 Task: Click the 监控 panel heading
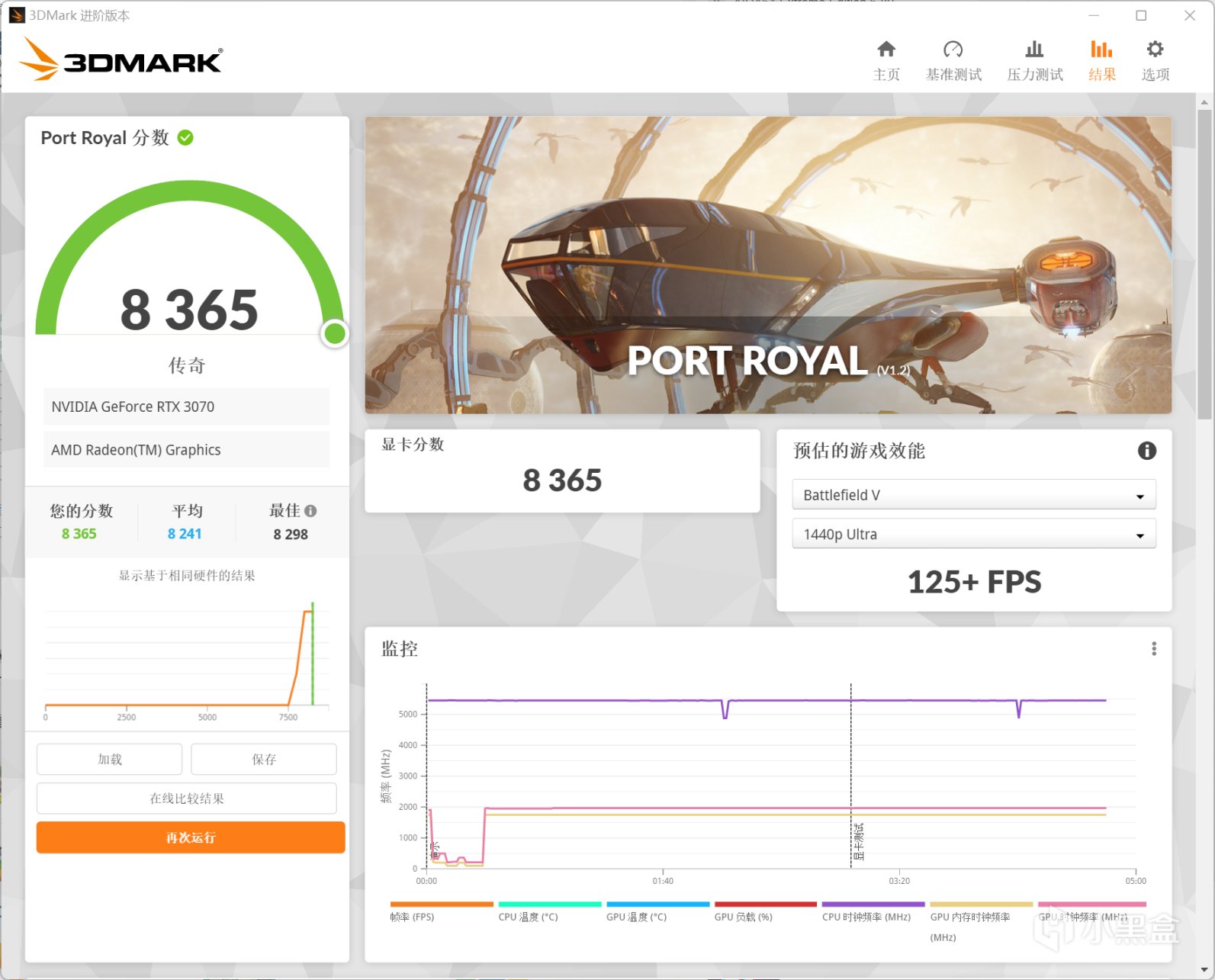click(400, 648)
